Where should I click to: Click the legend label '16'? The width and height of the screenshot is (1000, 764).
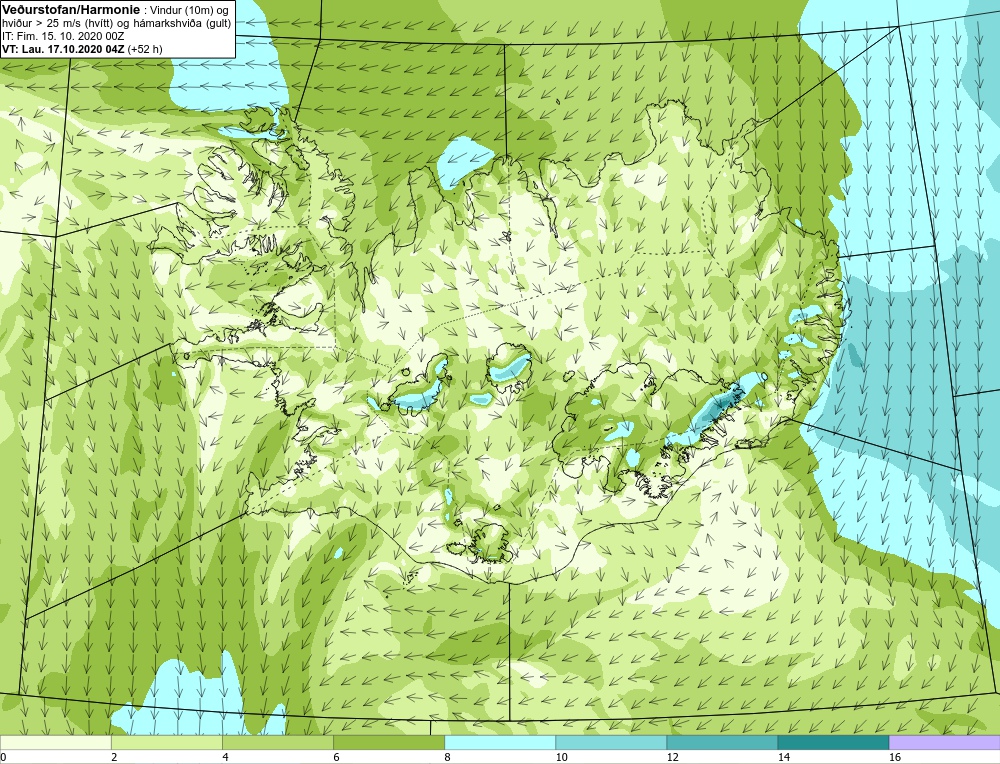(895, 757)
